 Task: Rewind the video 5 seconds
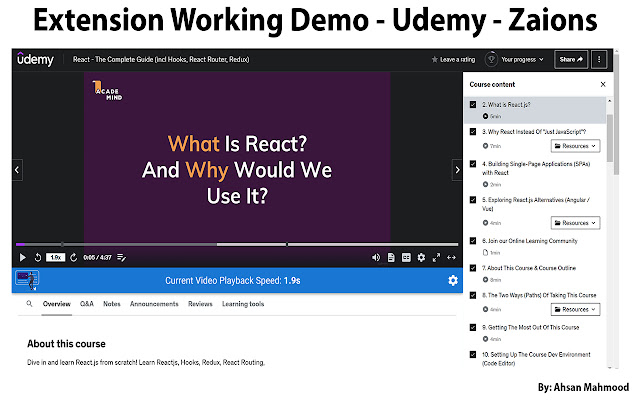pyautogui.click(x=38, y=258)
